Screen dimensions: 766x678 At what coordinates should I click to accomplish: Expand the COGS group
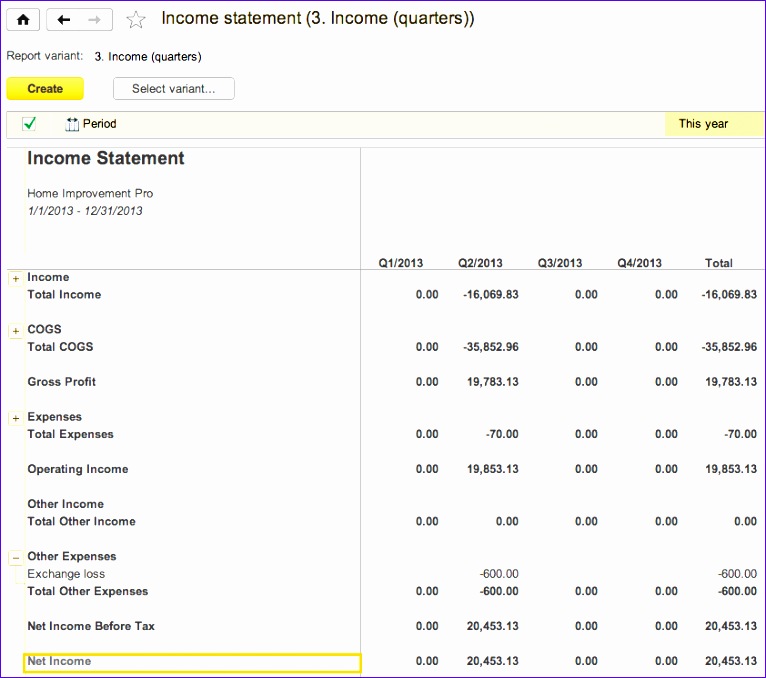tap(16, 331)
